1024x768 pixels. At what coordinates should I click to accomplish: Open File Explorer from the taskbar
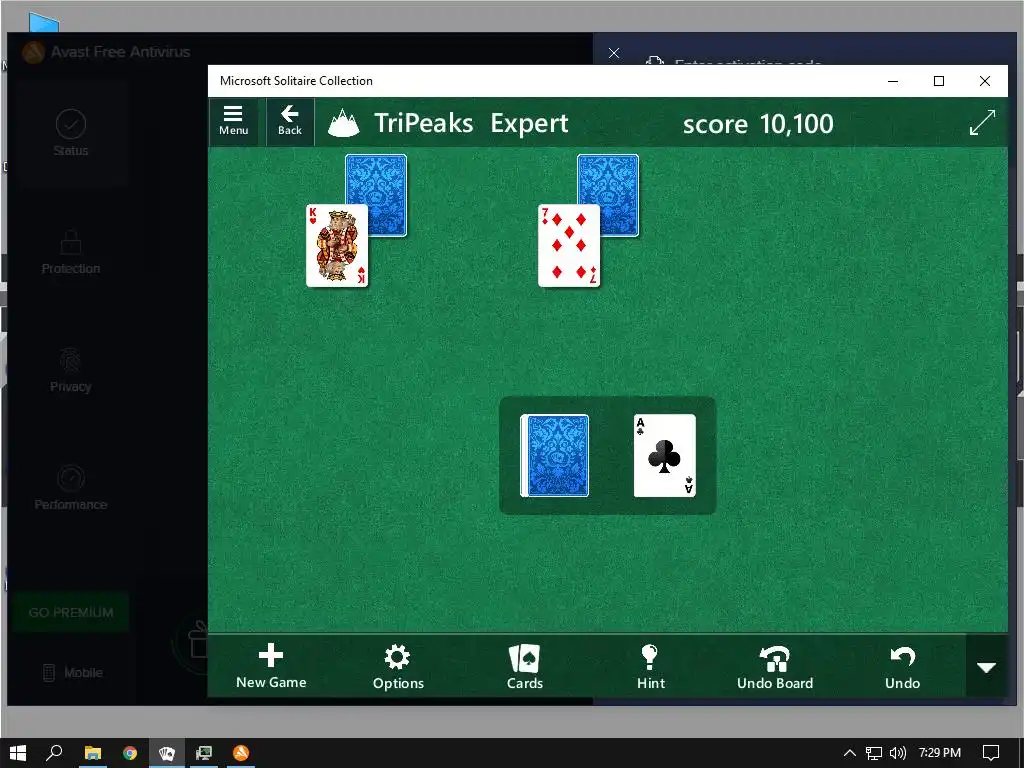coord(93,753)
